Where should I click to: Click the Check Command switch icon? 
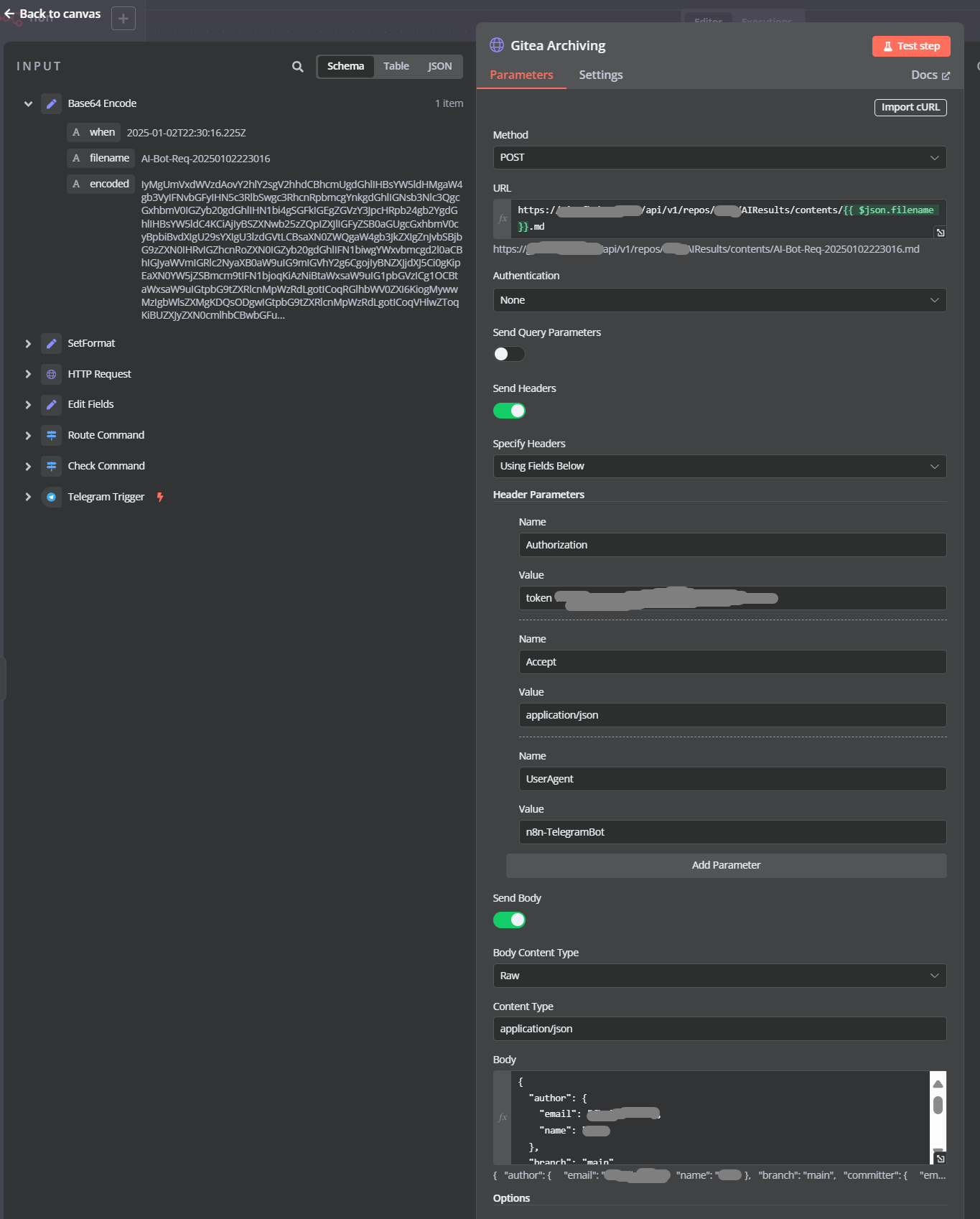tap(51, 466)
